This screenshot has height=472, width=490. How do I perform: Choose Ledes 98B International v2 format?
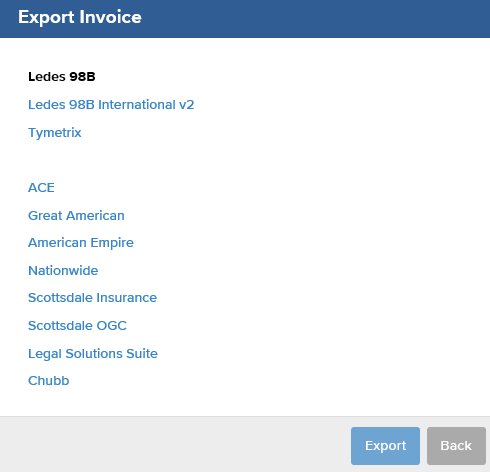111,105
